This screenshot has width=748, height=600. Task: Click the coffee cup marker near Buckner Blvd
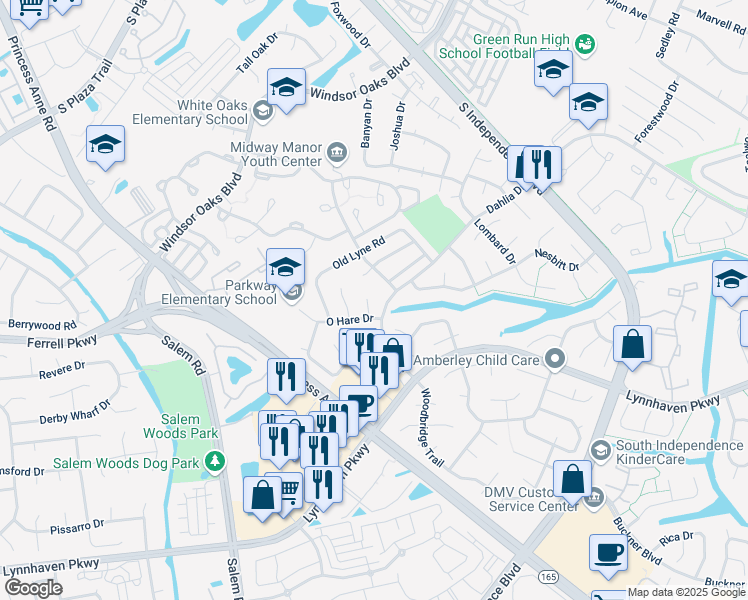[608, 556]
